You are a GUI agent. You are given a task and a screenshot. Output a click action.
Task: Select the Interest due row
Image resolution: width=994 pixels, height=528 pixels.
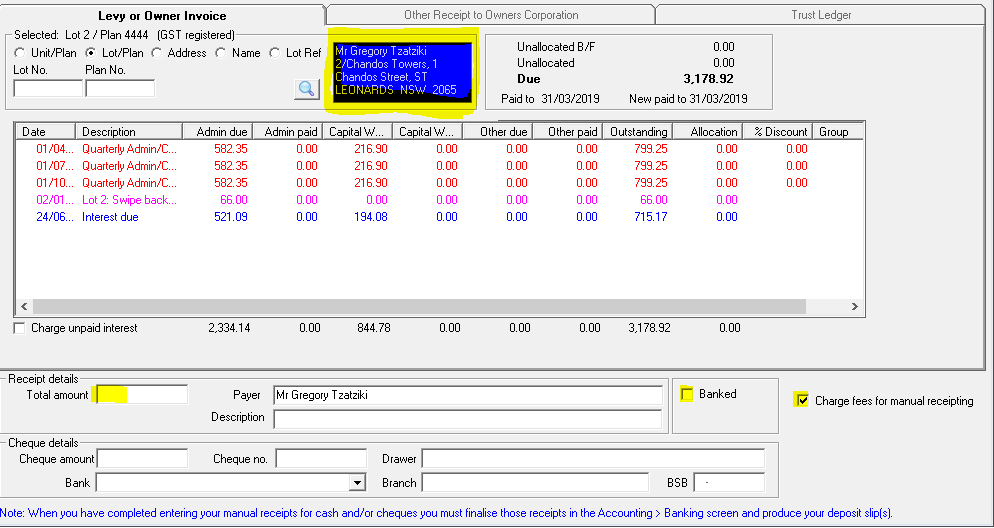pos(110,217)
